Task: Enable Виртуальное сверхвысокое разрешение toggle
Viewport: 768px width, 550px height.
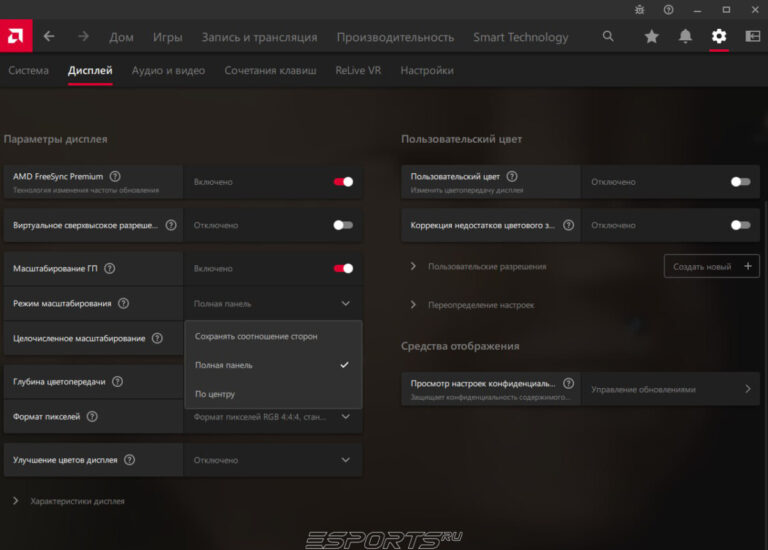Action: pos(343,225)
